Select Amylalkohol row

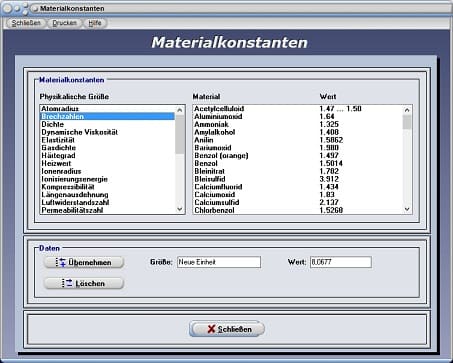(x=298, y=132)
